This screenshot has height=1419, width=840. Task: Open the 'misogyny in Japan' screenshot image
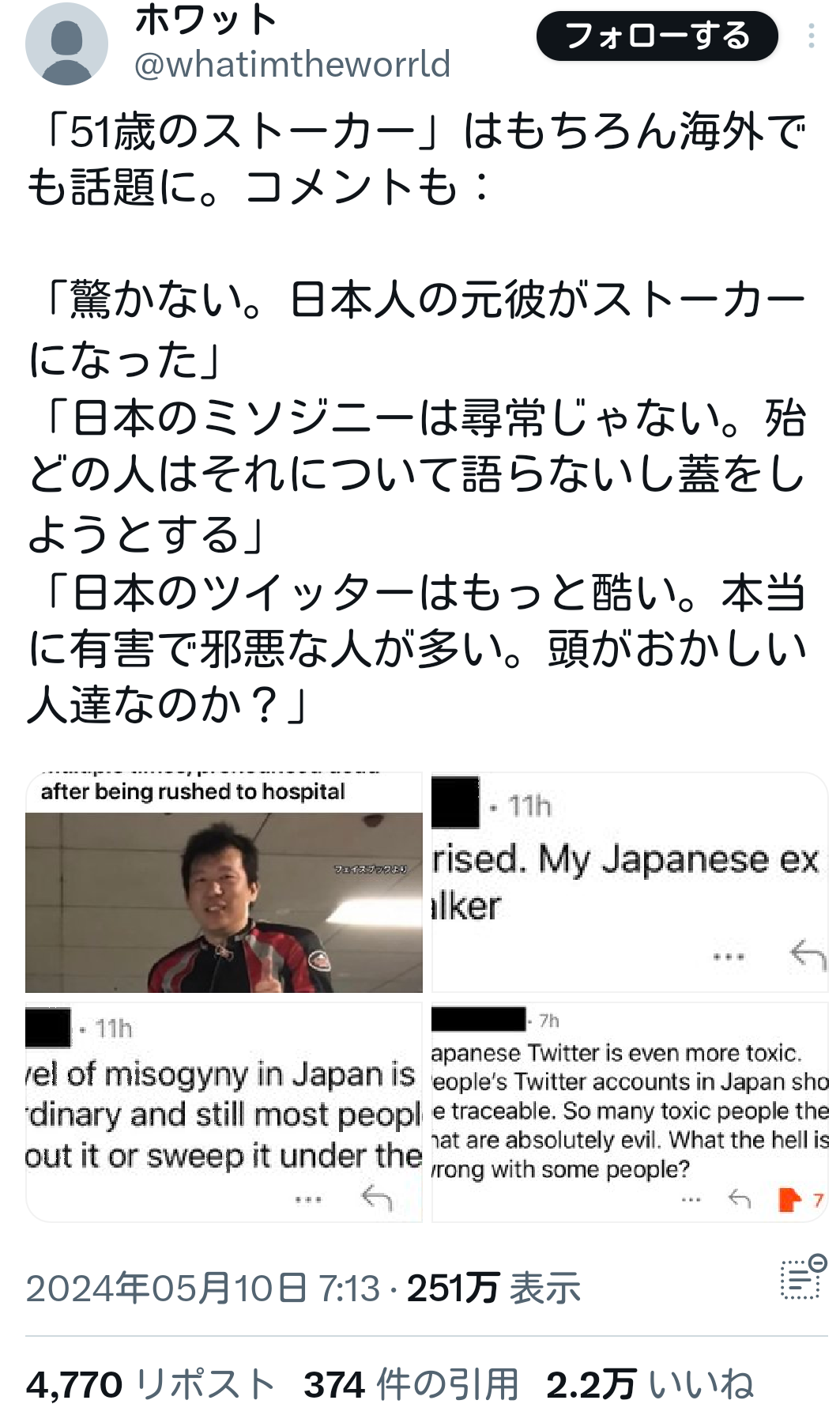coord(224,1112)
